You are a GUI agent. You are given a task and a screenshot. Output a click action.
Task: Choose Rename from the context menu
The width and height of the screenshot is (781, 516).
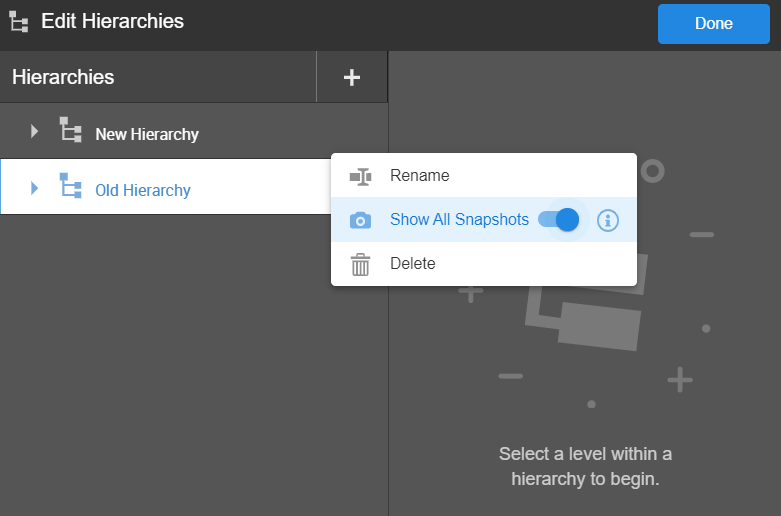click(419, 176)
